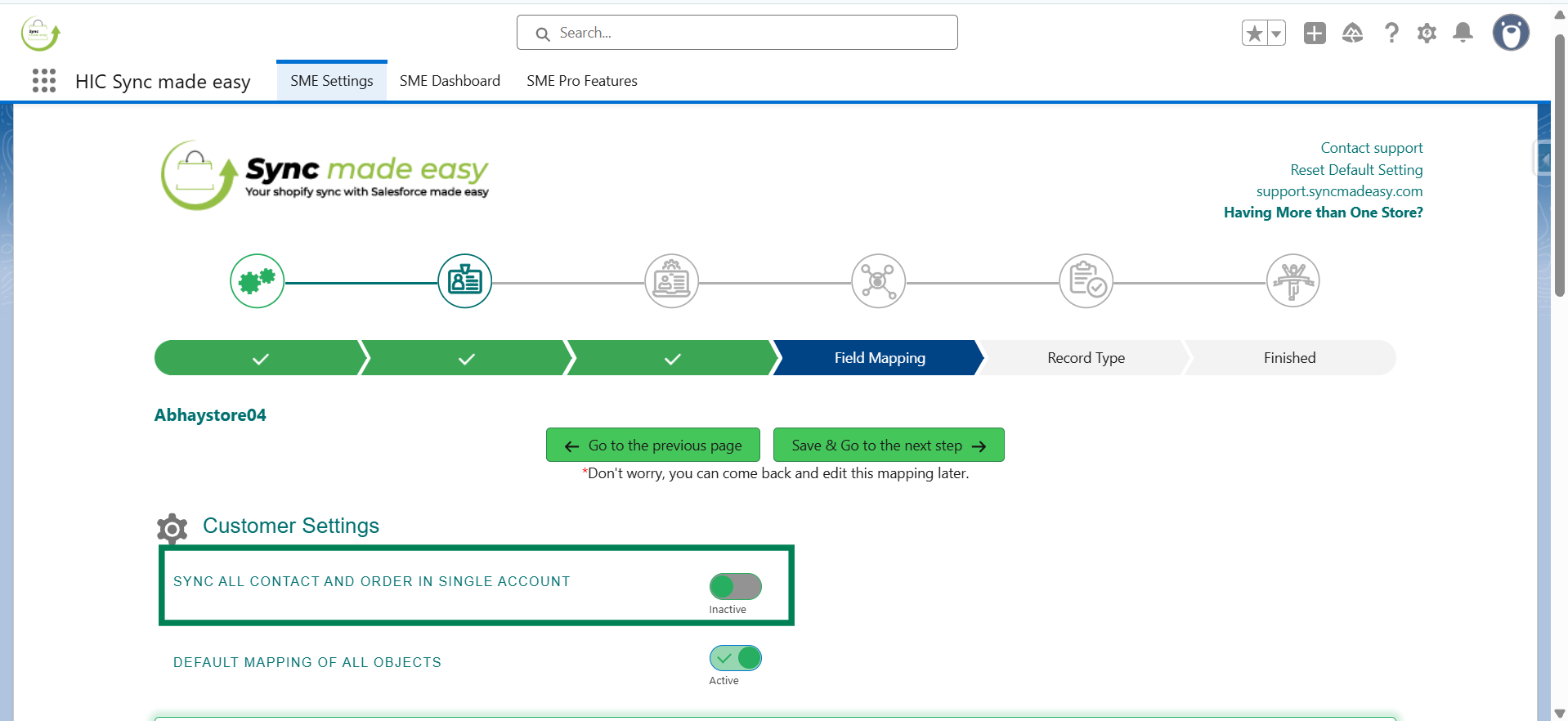Click the HIC Sync made easy app name
Viewport: 1568px width, 721px height.
click(163, 82)
